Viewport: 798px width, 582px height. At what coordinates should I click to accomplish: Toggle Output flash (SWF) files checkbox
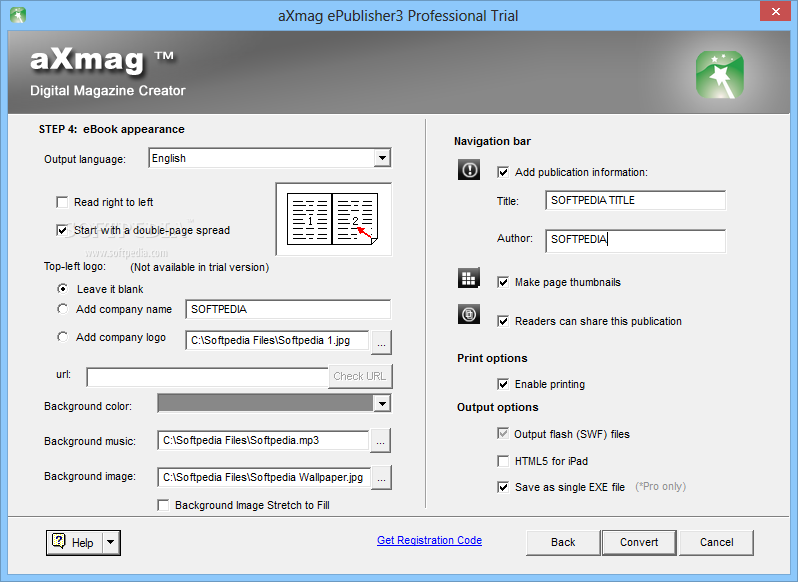[503, 433]
